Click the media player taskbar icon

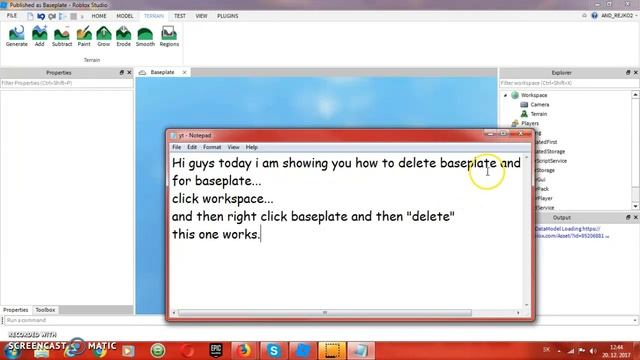(128, 351)
